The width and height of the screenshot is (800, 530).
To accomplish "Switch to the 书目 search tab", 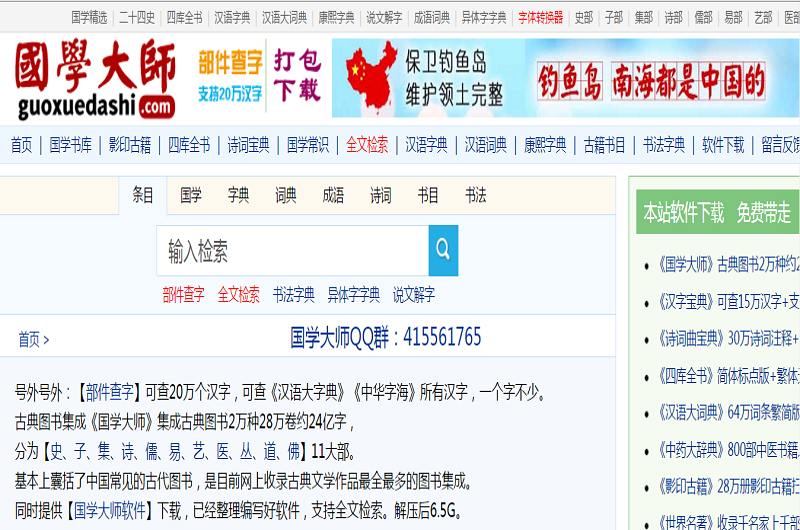I will (428, 195).
